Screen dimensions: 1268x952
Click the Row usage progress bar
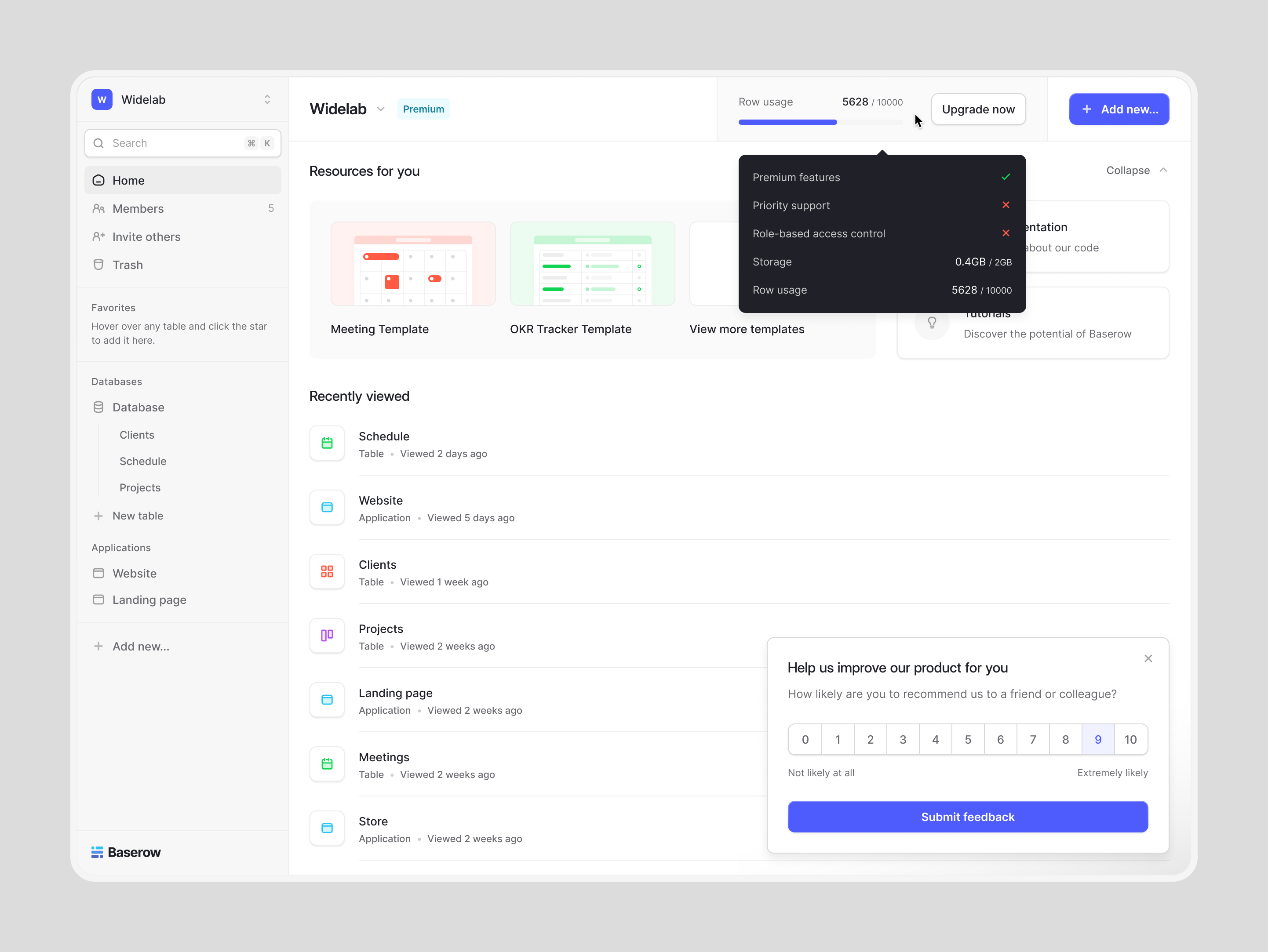click(x=820, y=122)
